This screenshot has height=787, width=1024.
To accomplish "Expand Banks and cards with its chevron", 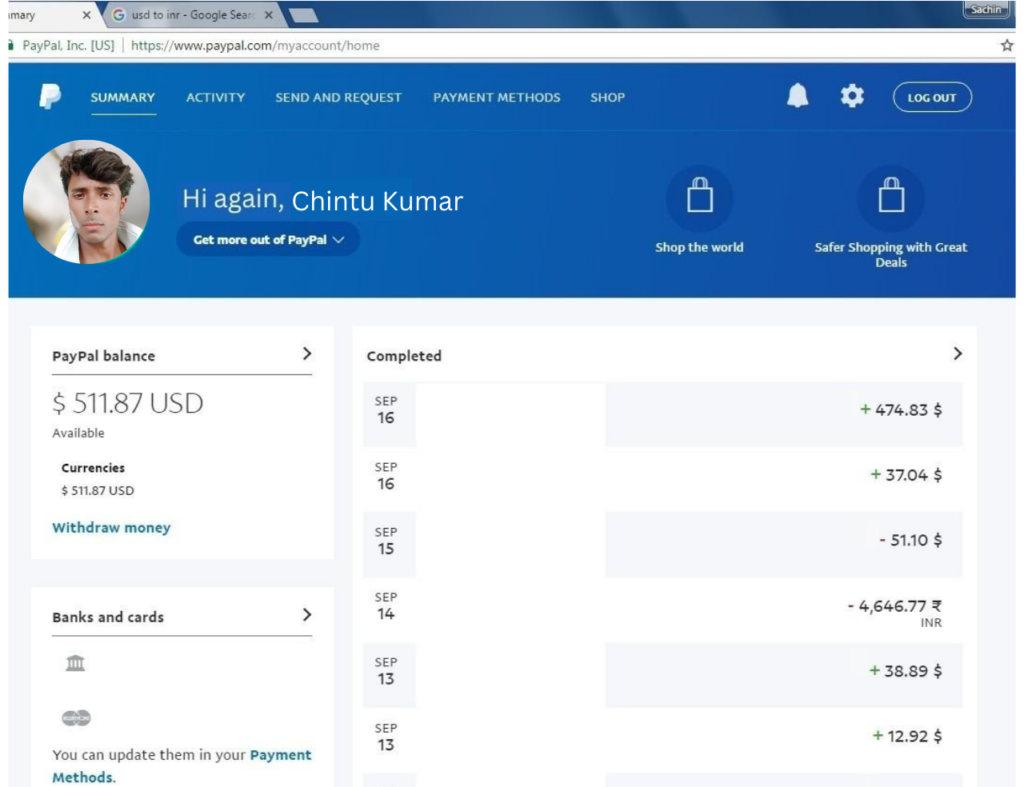I will (306, 615).
